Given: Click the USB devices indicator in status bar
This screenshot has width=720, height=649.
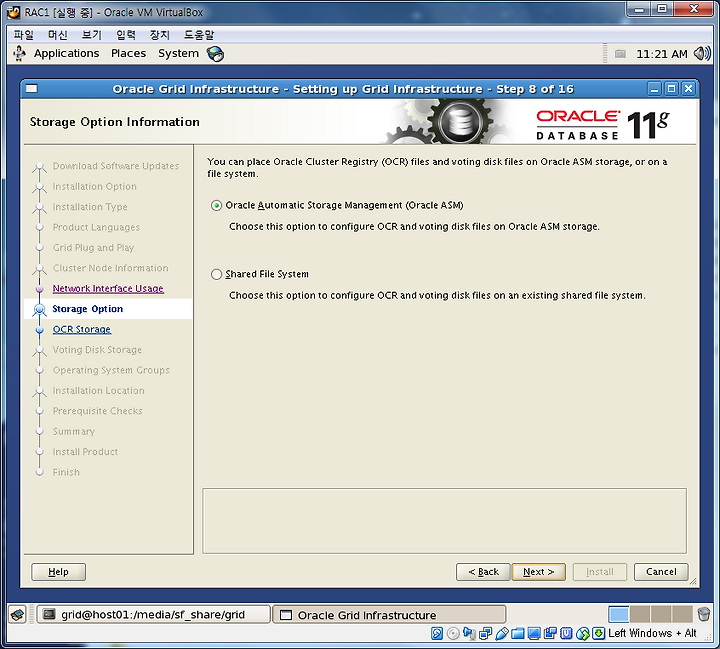Looking at the screenshot, I should click(x=501, y=634).
